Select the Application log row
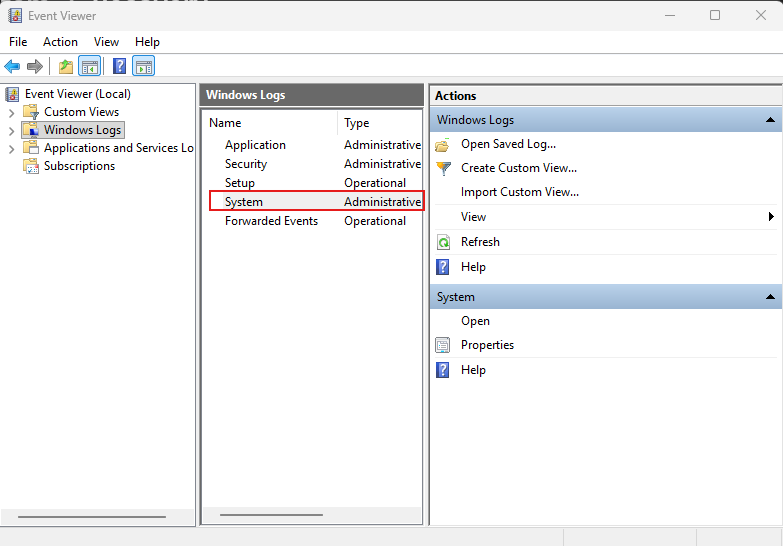 (x=315, y=145)
